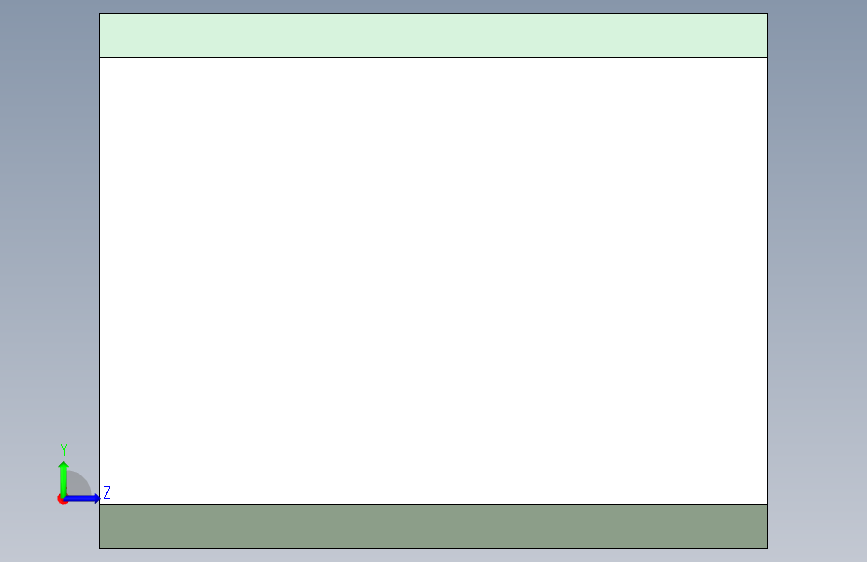The image size is (867, 562).
Task: Select bottom-right corner vertex of model
Action: point(767,548)
